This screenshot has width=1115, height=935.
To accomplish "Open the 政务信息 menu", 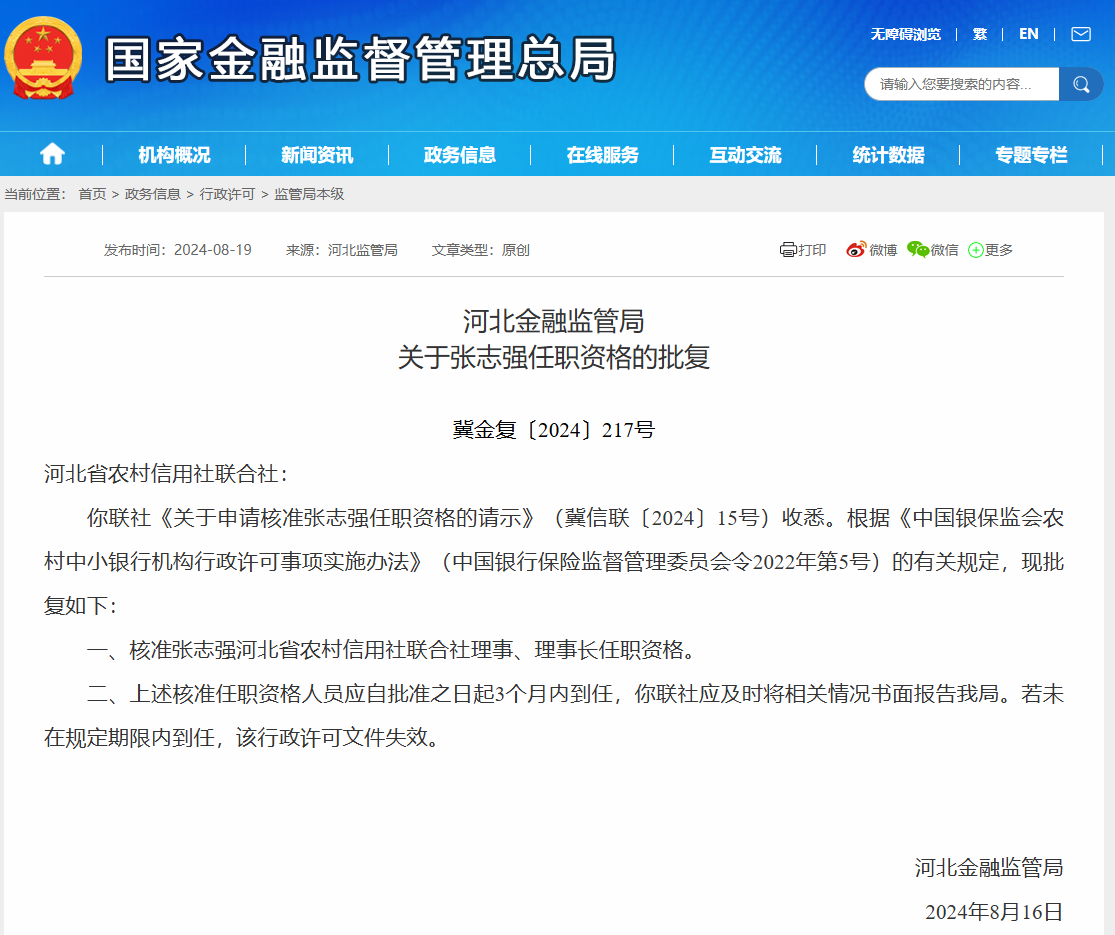I will [x=459, y=154].
